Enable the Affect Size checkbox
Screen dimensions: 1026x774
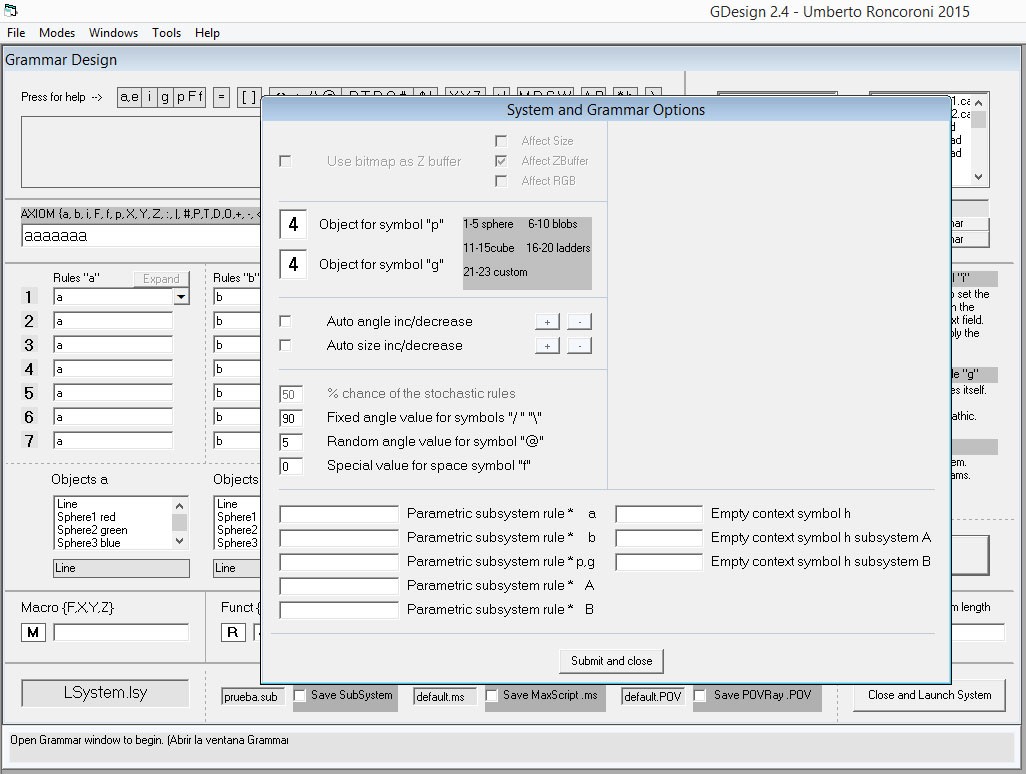coord(501,141)
